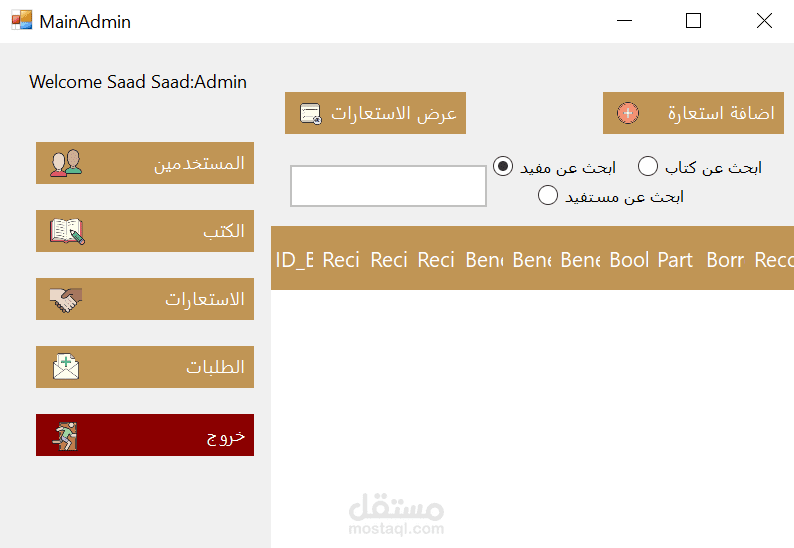Open the المستخدمين users section
Screen dimensions: 794x548
[145, 163]
